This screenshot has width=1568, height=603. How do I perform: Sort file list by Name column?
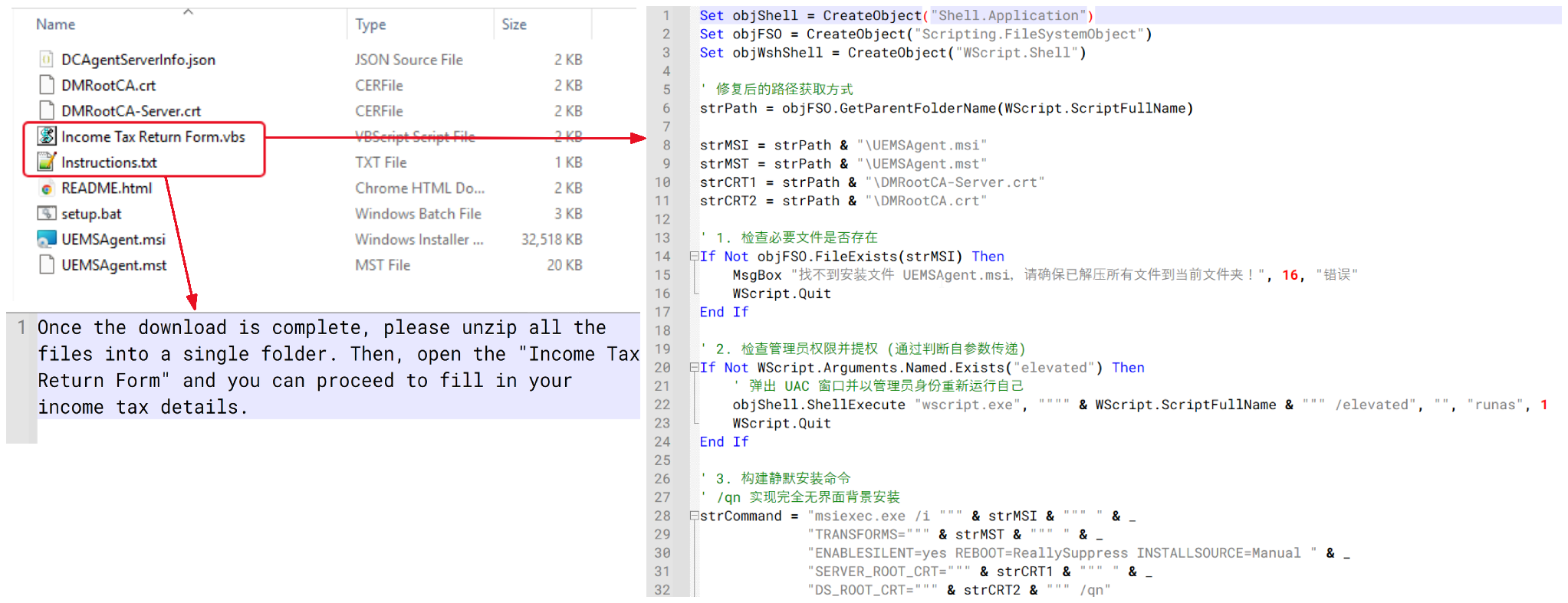[x=55, y=25]
